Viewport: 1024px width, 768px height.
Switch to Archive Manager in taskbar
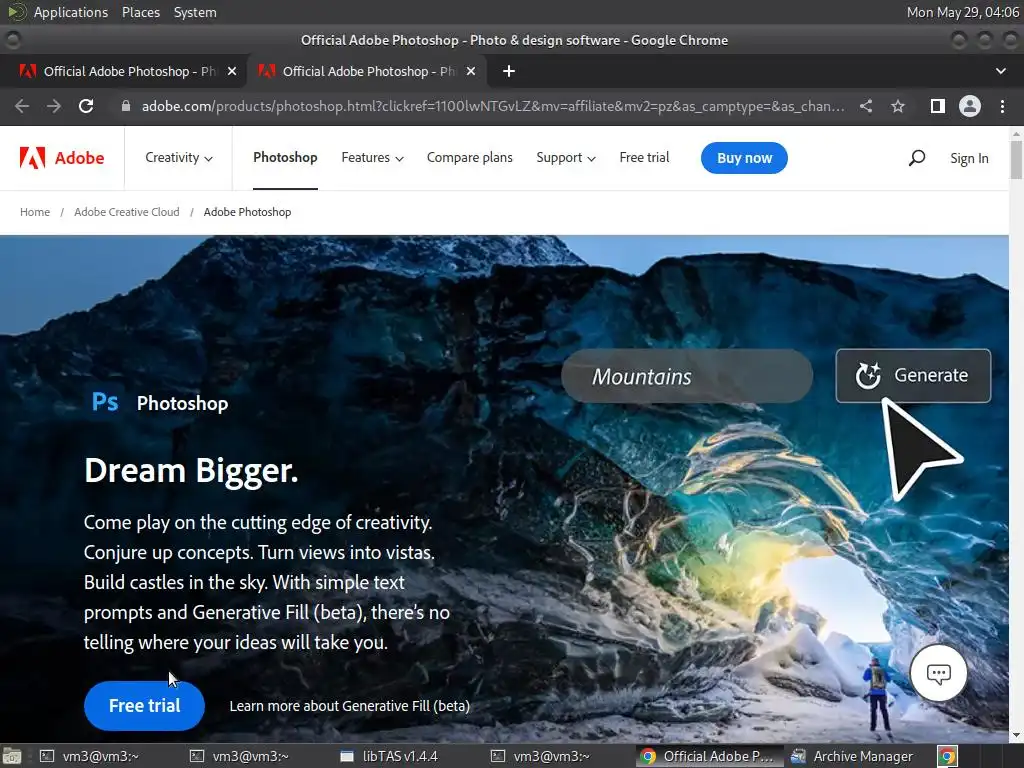[853, 756]
